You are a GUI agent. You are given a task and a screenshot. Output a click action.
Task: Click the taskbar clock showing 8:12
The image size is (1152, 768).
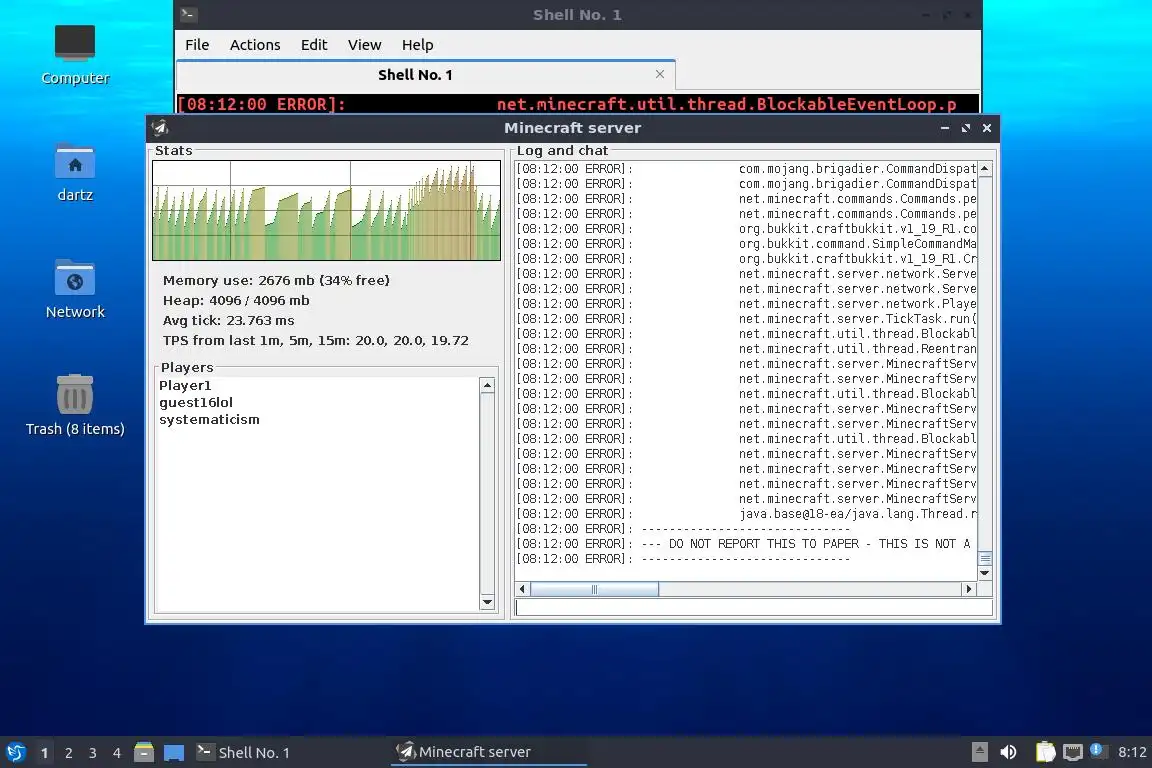click(1131, 752)
